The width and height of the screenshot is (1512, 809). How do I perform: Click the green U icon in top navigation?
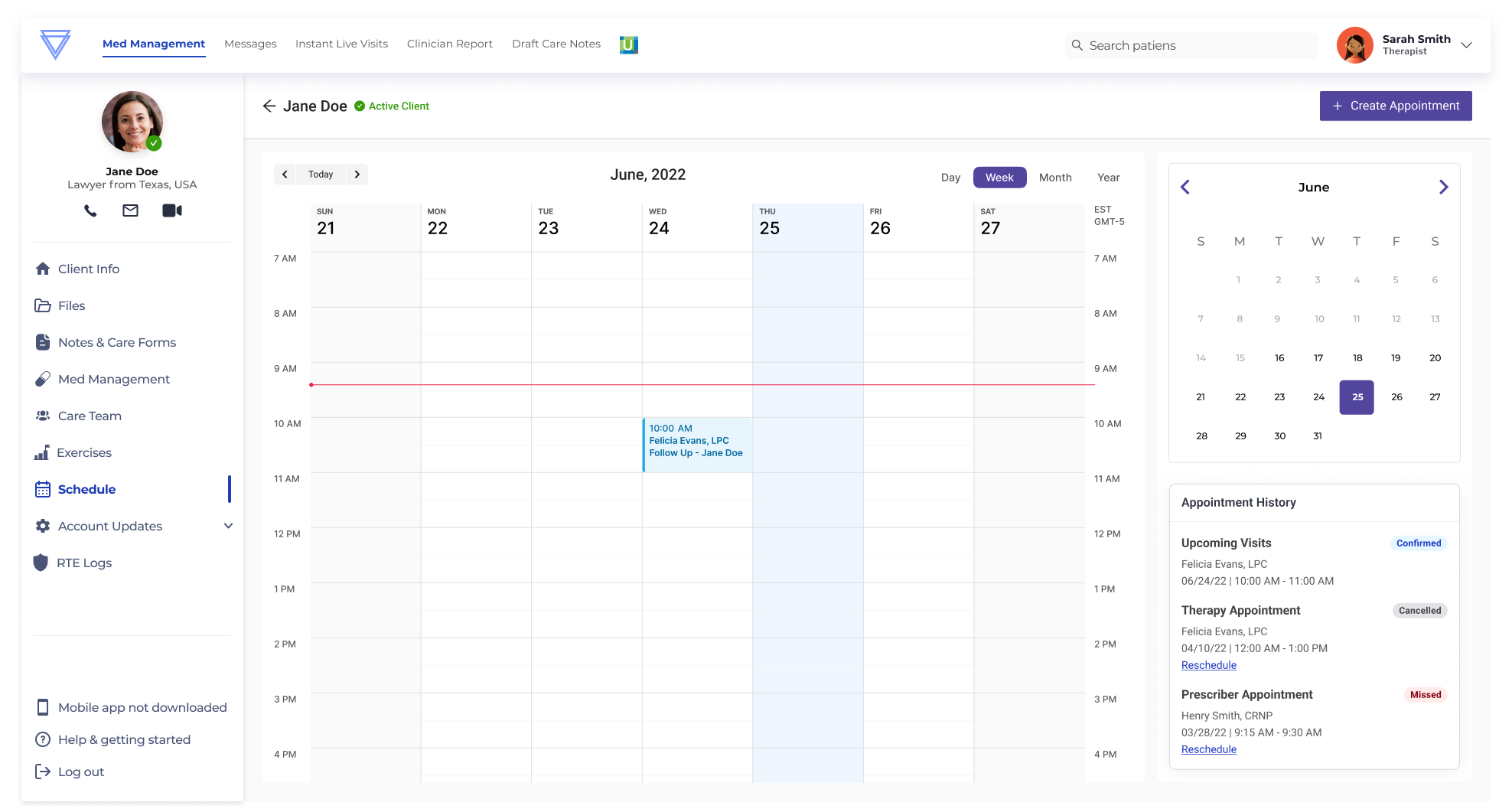click(x=628, y=44)
